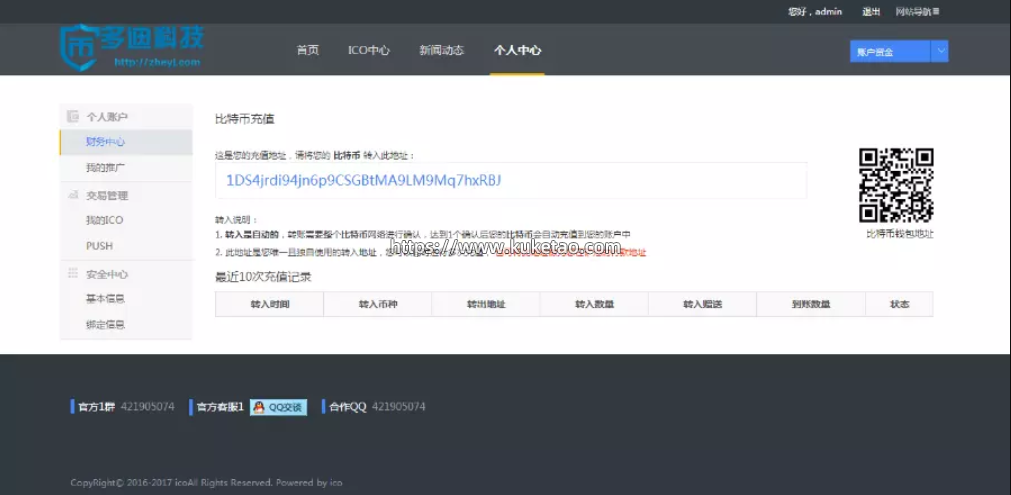The height and width of the screenshot is (495, 1011).
Task: Open the ICO中心 navigation tab
Action: 368,50
